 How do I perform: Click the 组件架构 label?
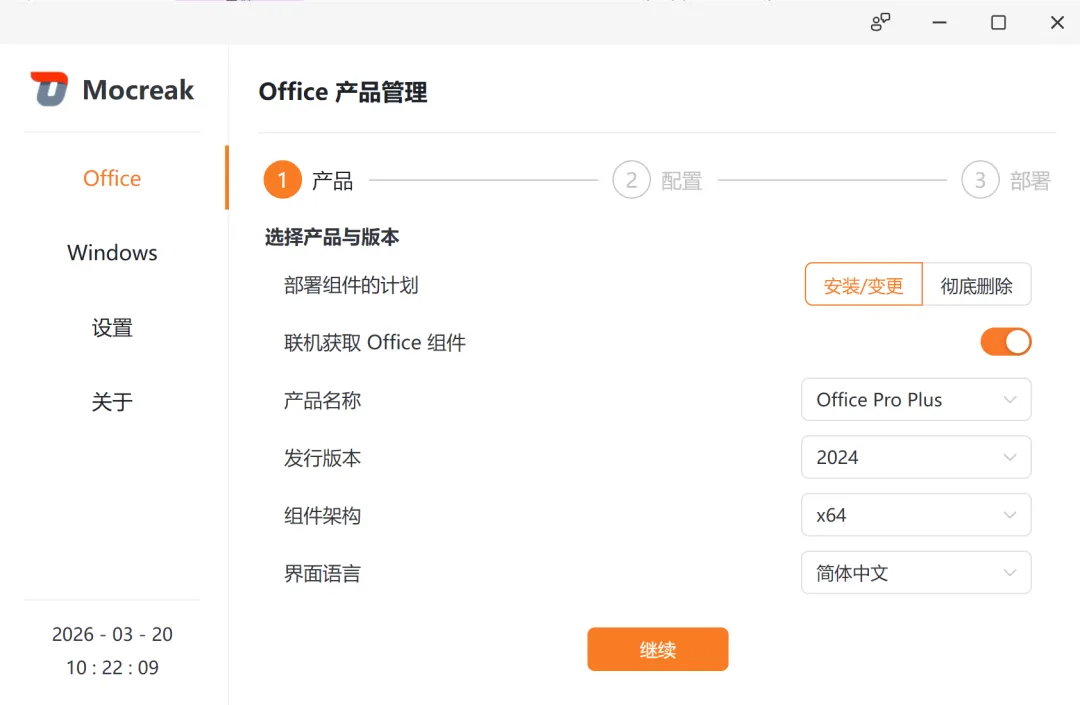pos(322,516)
